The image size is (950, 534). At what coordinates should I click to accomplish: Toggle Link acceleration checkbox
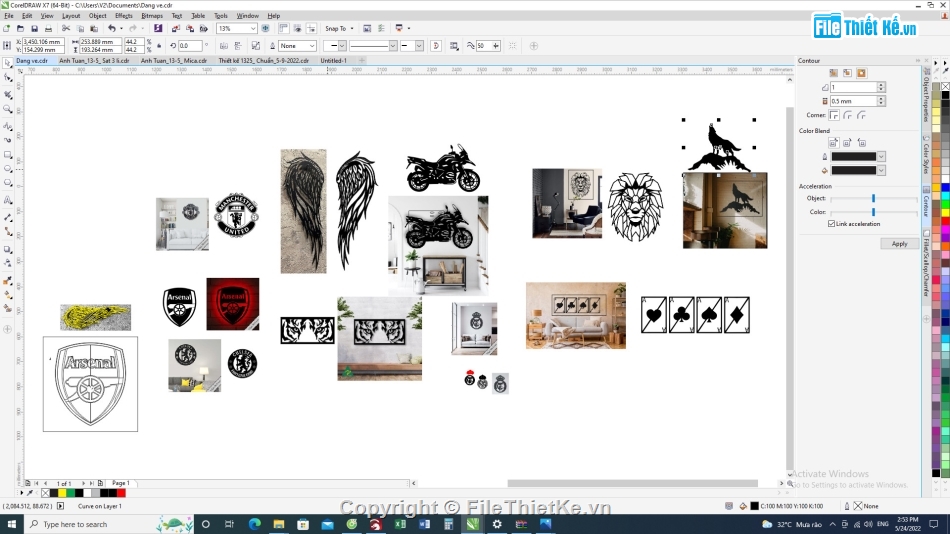pyautogui.click(x=831, y=224)
